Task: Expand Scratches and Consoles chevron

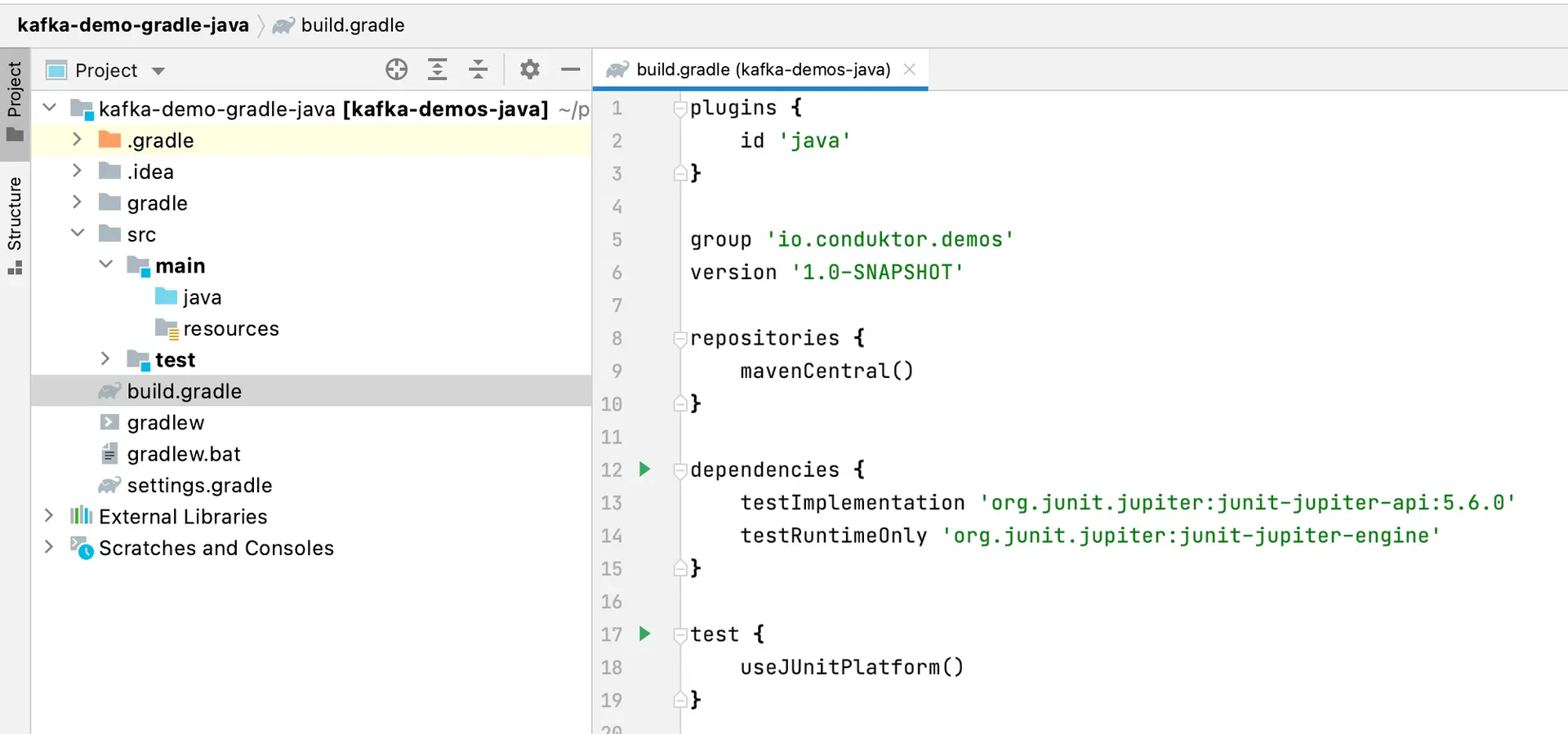Action: 48,547
